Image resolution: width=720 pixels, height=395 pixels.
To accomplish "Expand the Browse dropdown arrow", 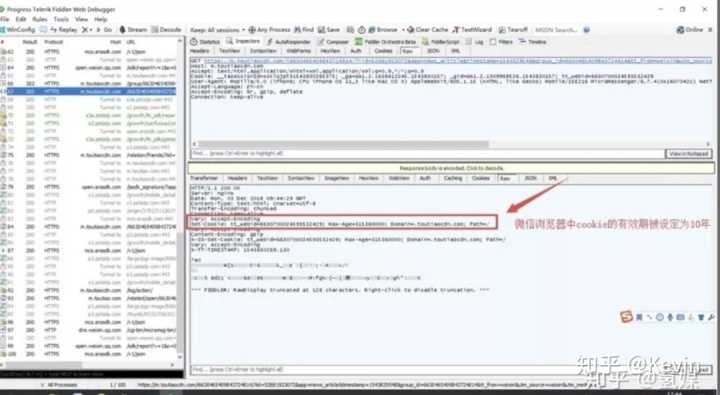I will (x=403, y=30).
